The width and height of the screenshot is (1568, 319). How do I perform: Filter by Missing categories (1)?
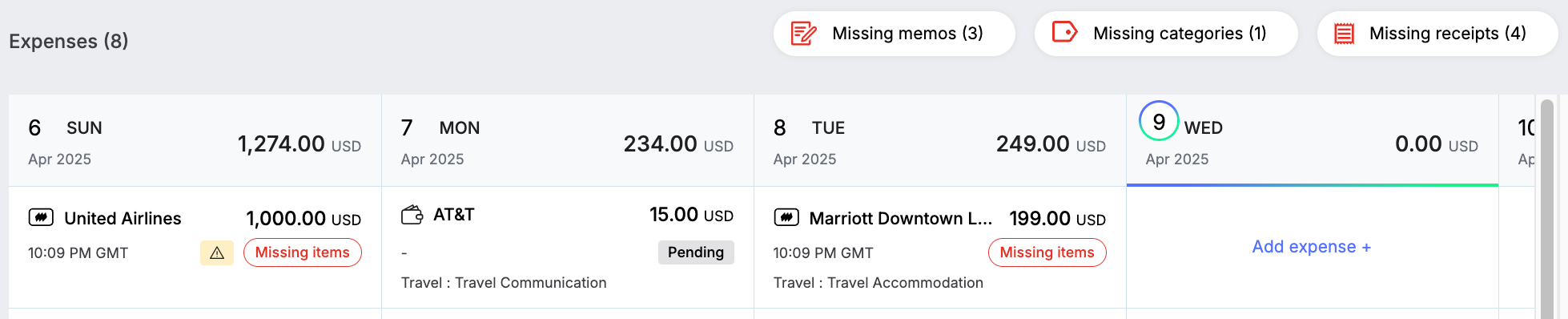pyautogui.click(x=1166, y=34)
